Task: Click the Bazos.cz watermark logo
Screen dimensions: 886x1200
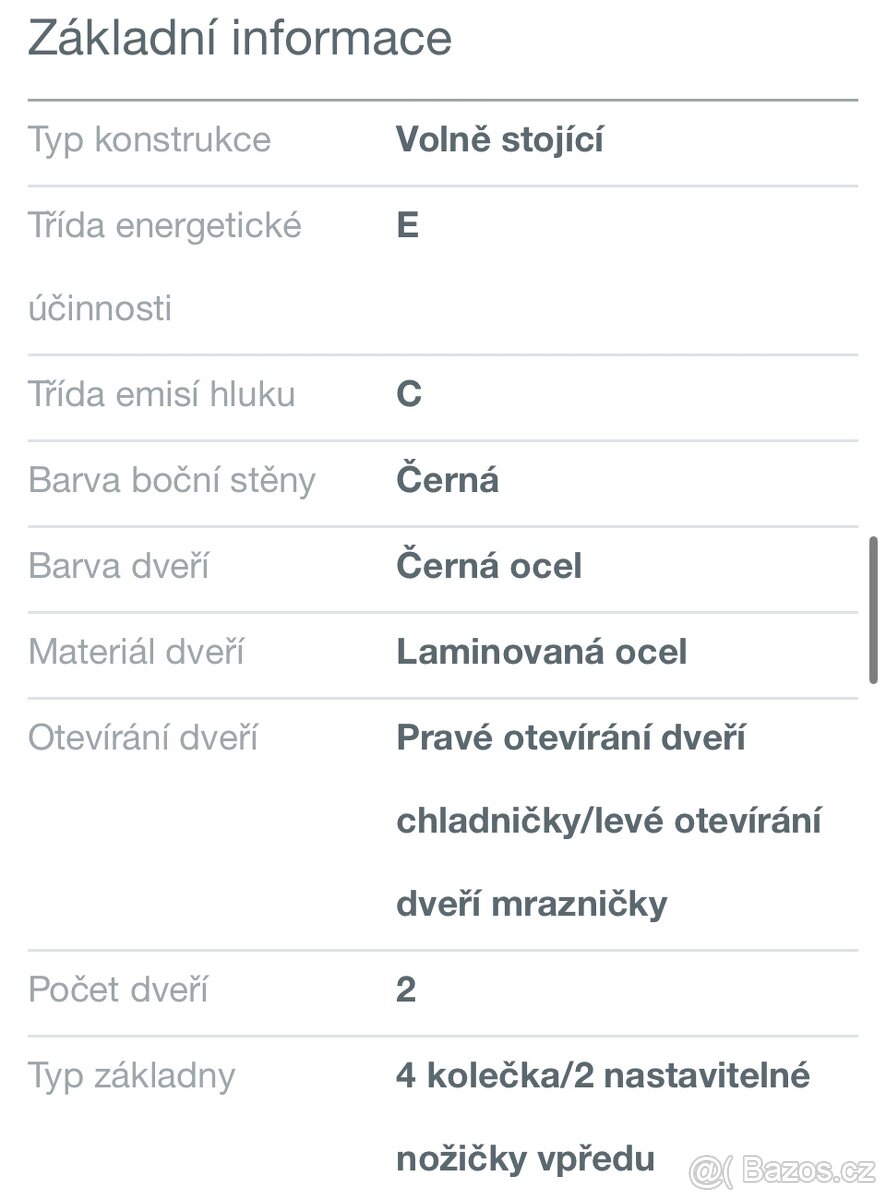Action: (782, 1168)
